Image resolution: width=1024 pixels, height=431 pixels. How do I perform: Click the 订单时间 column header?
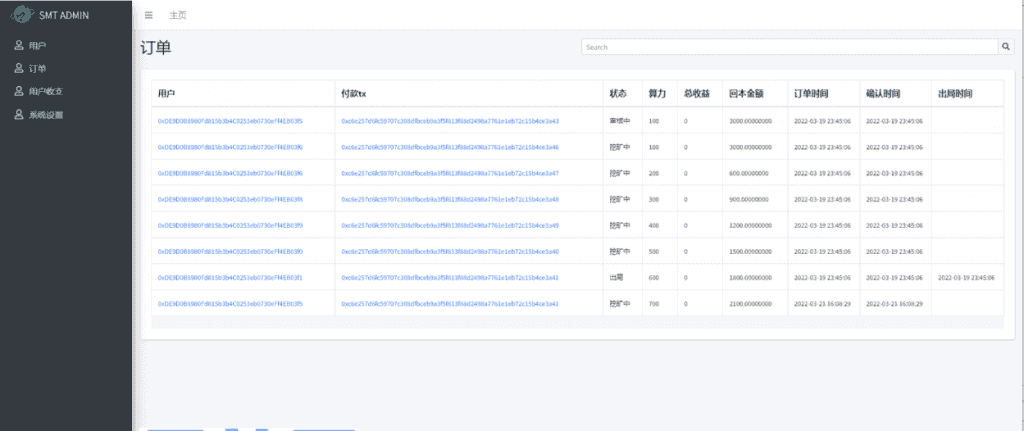tap(812, 93)
